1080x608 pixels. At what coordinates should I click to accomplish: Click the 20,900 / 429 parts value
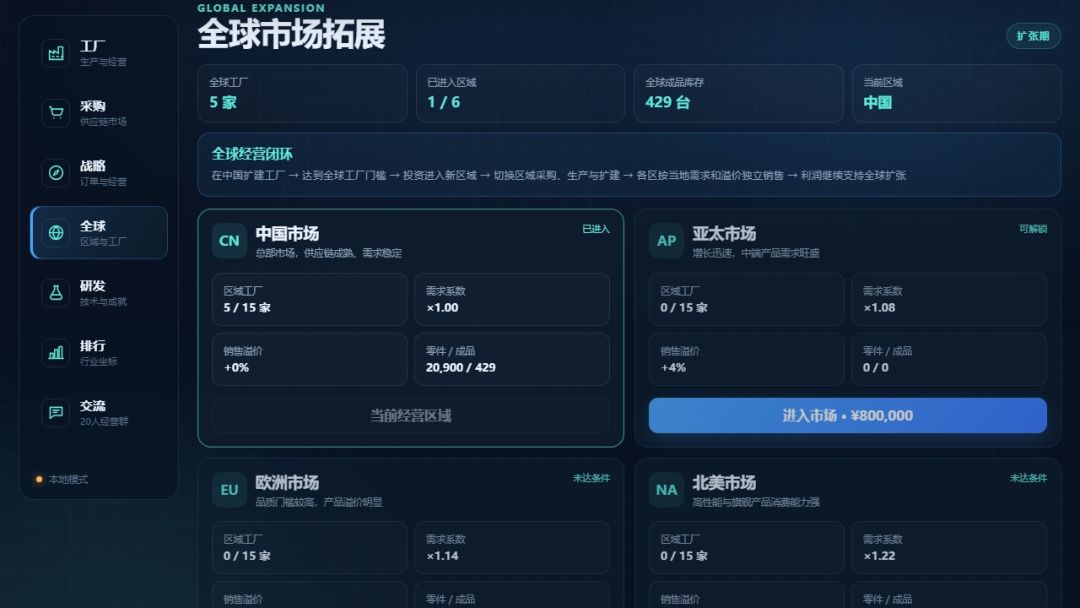pyautogui.click(x=460, y=368)
